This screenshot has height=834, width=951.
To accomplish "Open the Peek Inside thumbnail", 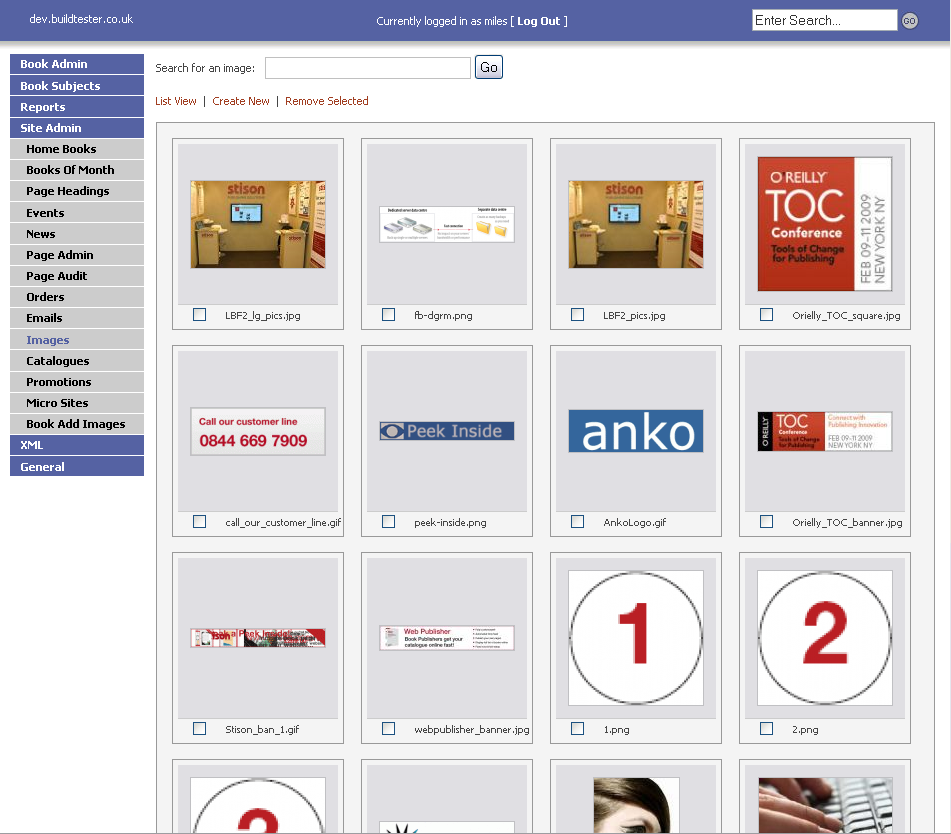I will tap(447, 431).
